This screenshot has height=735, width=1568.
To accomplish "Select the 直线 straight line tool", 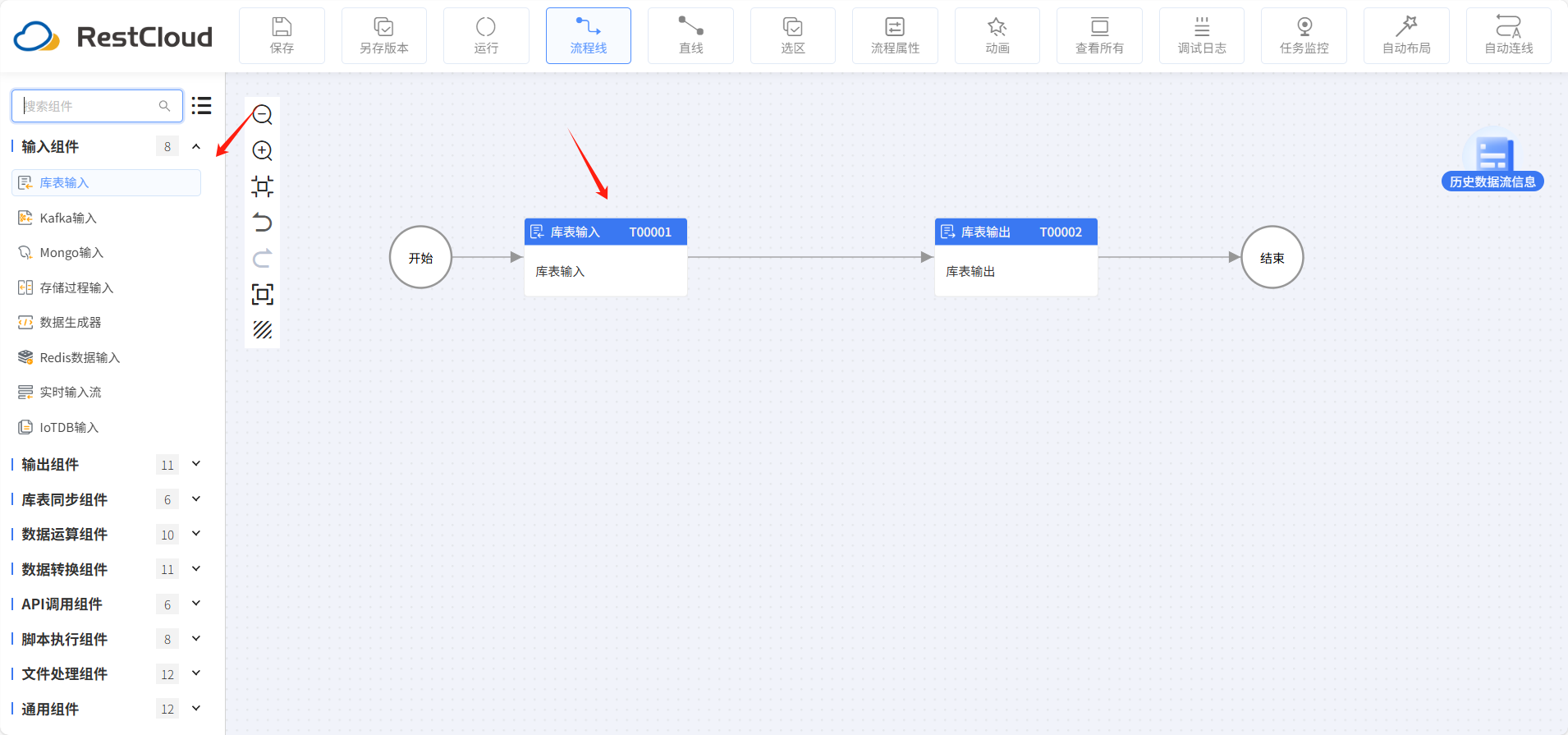I will coord(690,36).
